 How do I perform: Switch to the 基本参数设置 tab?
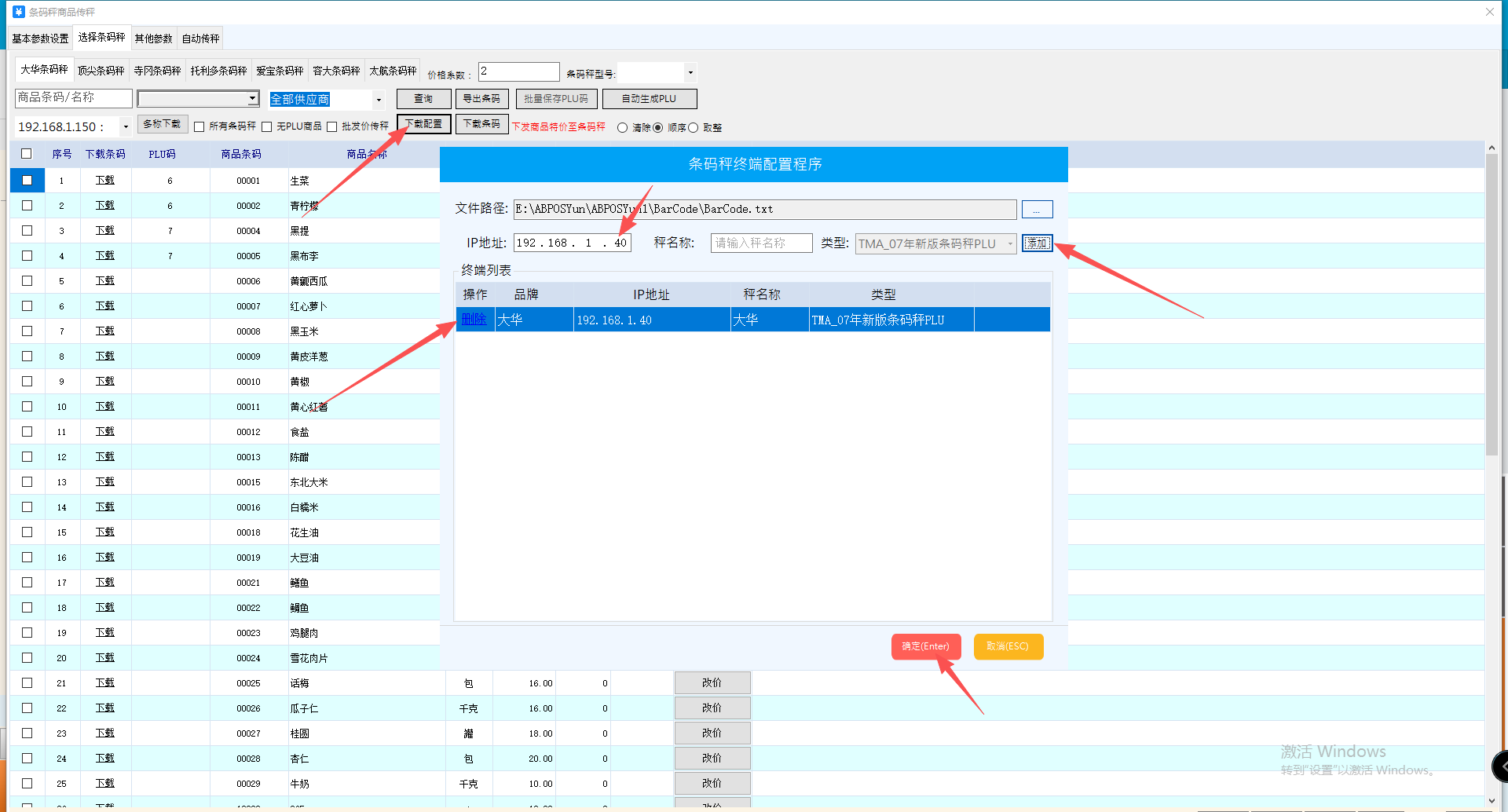click(40, 38)
